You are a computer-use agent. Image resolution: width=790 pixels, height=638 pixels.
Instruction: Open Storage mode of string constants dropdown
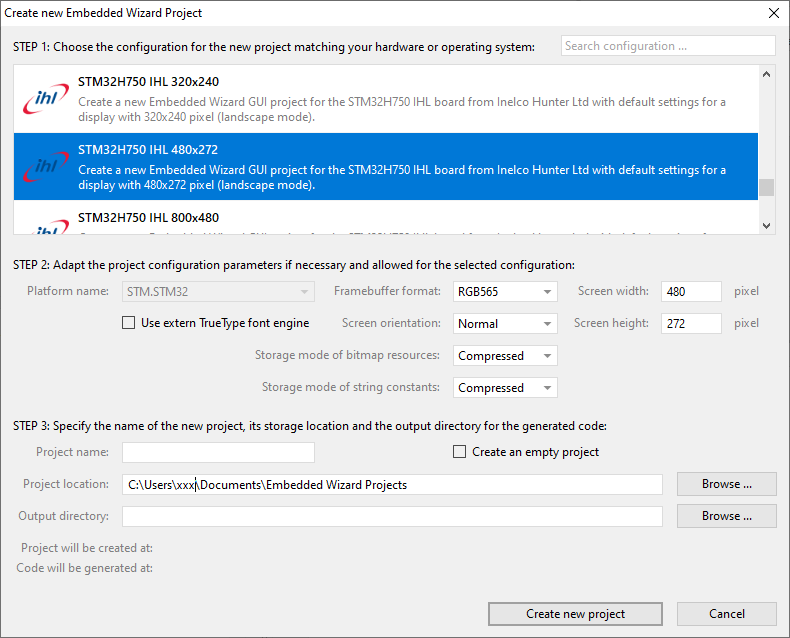505,388
